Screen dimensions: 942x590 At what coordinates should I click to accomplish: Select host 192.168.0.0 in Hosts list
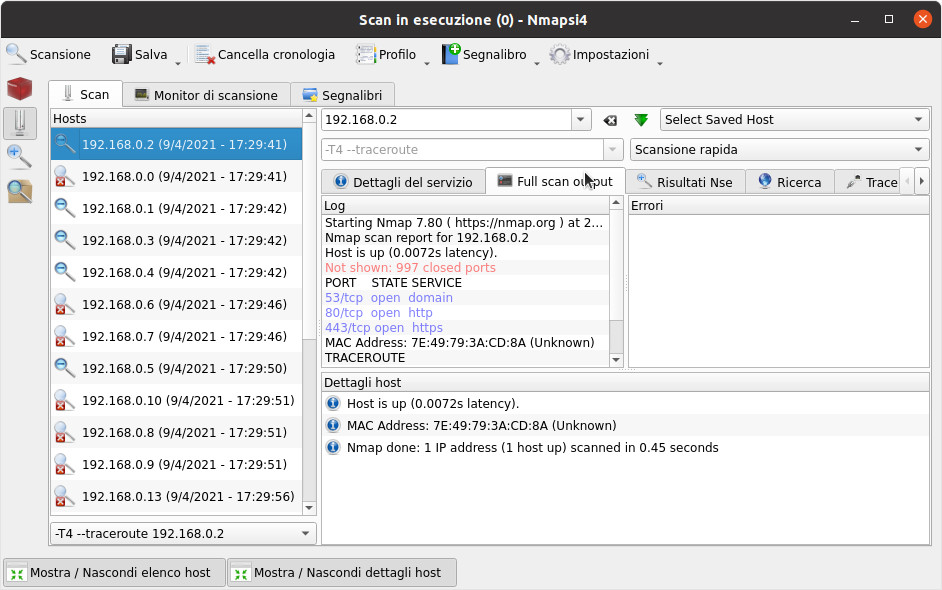[x=176, y=177]
